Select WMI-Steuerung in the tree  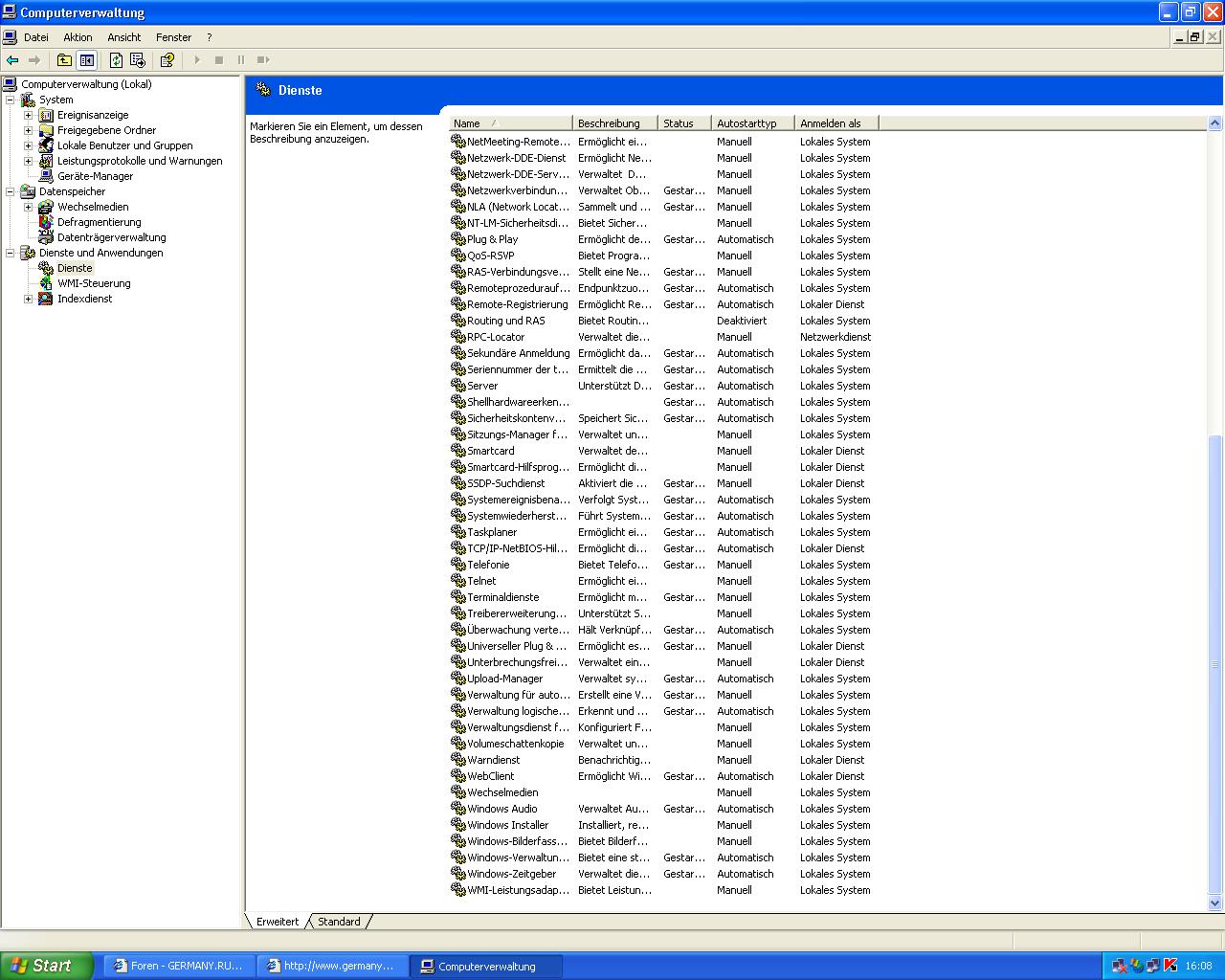click(94, 283)
